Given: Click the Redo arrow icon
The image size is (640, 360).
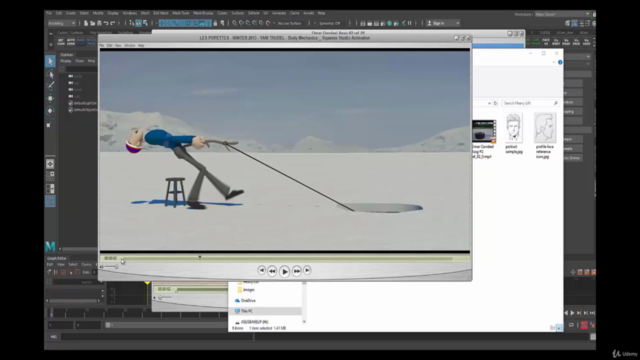Looking at the screenshot, I should coord(113,23).
